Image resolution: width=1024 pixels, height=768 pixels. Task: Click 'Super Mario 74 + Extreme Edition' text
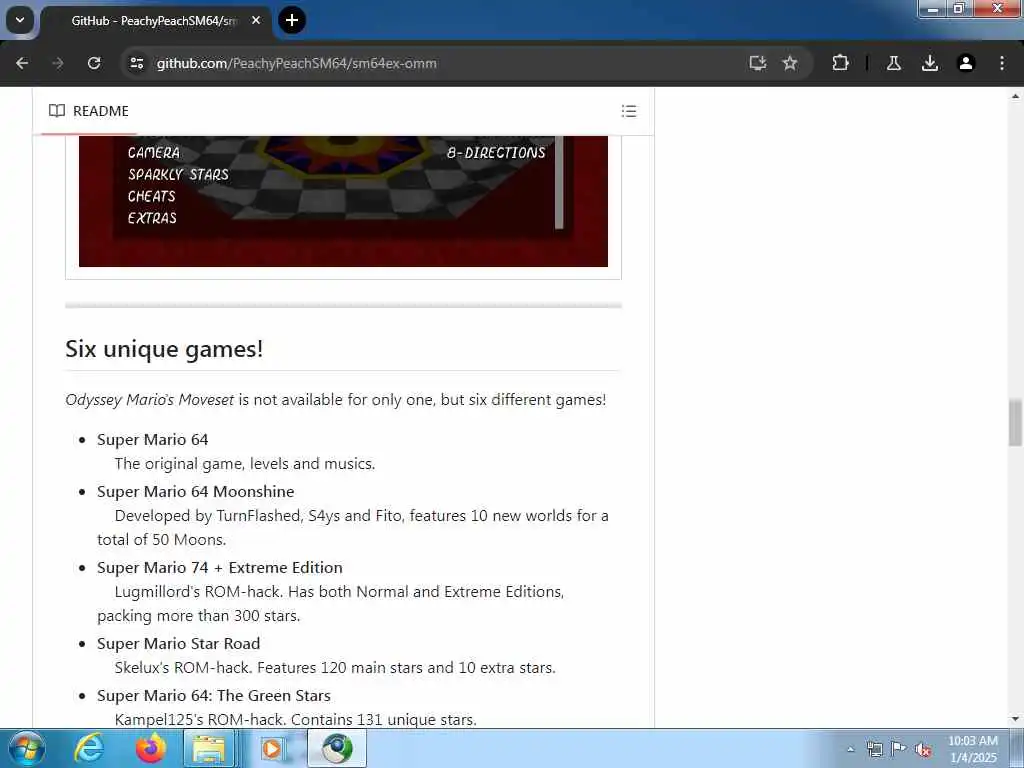tap(220, 568)
